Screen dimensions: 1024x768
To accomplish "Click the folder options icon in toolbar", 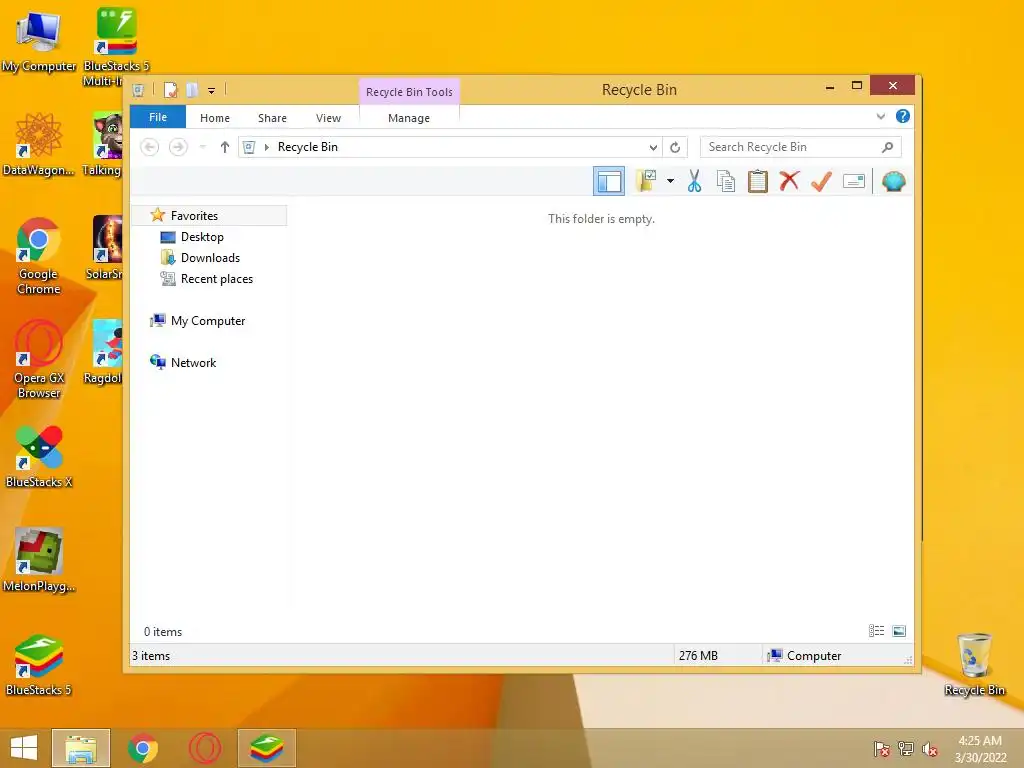I will point(646,181).
